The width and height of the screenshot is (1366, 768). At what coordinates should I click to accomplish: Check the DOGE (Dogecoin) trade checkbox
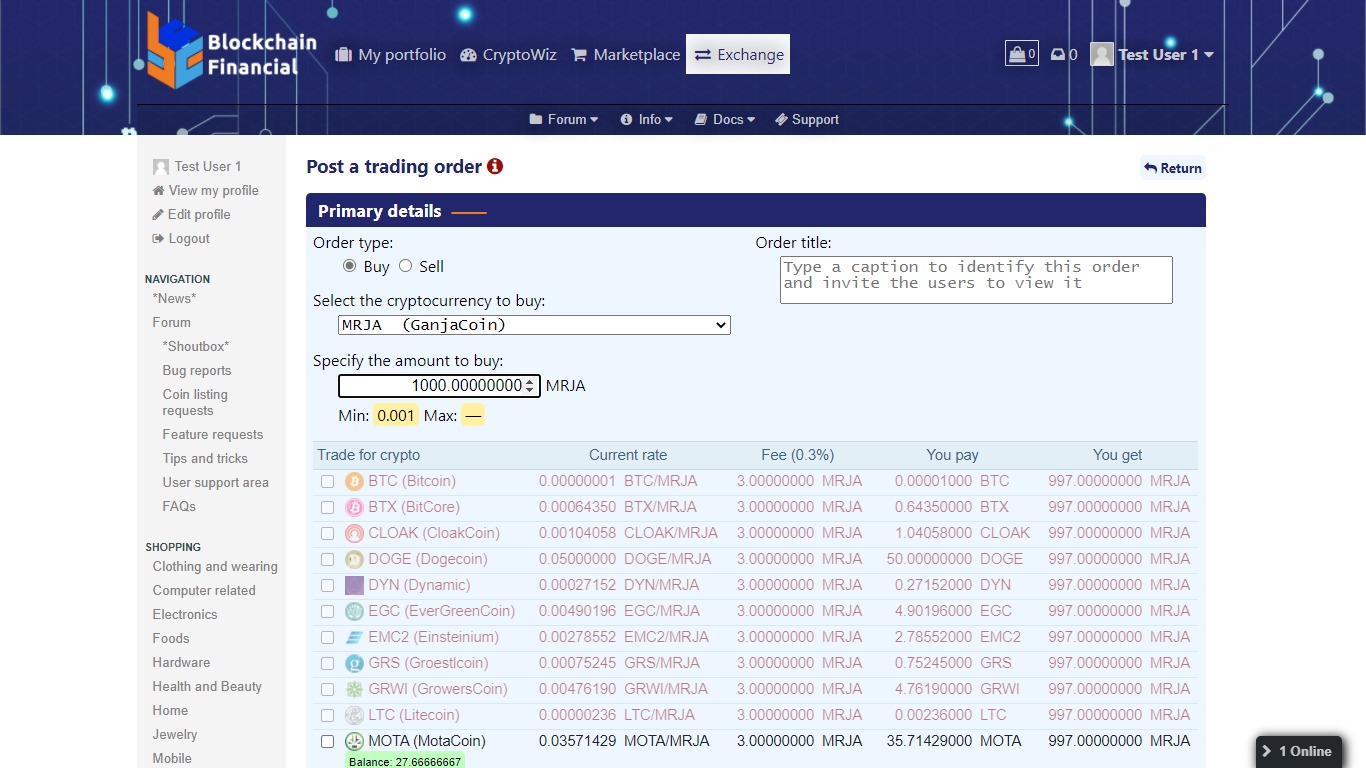point(327,560)
